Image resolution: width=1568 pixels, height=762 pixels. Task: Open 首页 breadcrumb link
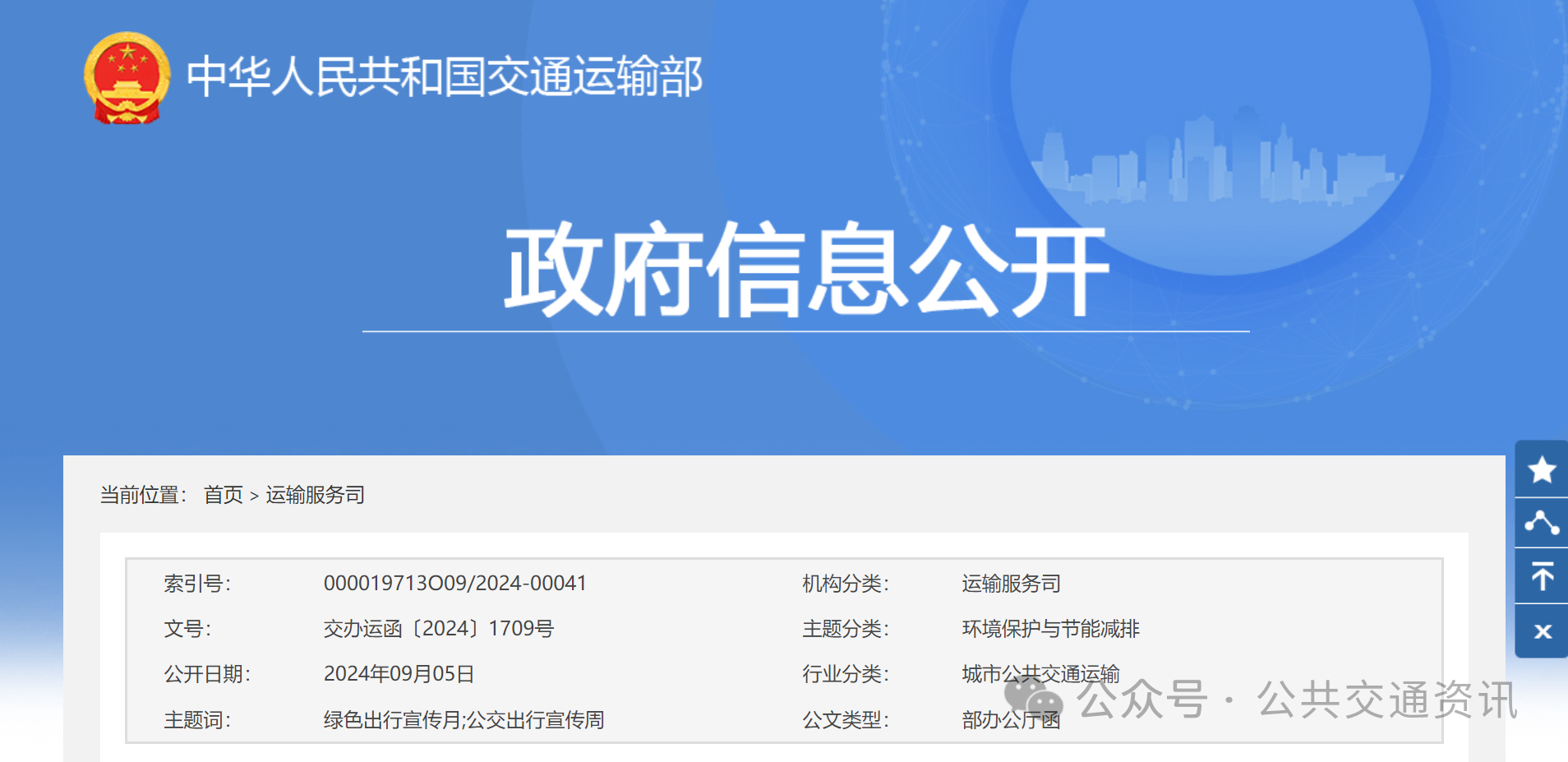[x=224, y=495]
